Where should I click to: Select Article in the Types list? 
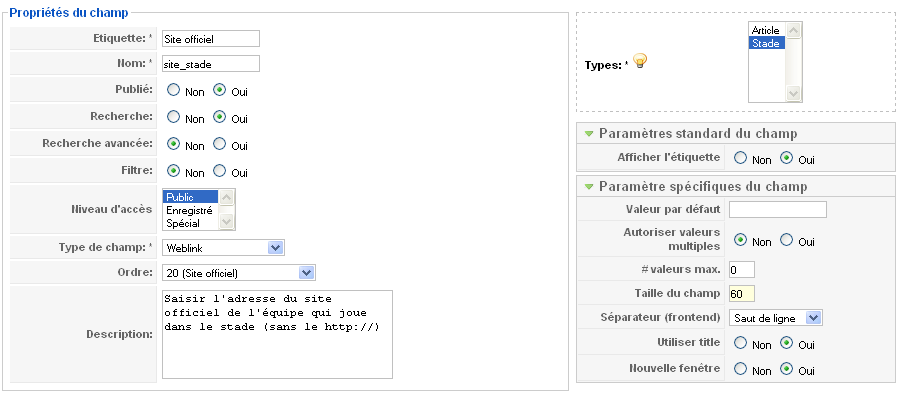click(766, 30)
